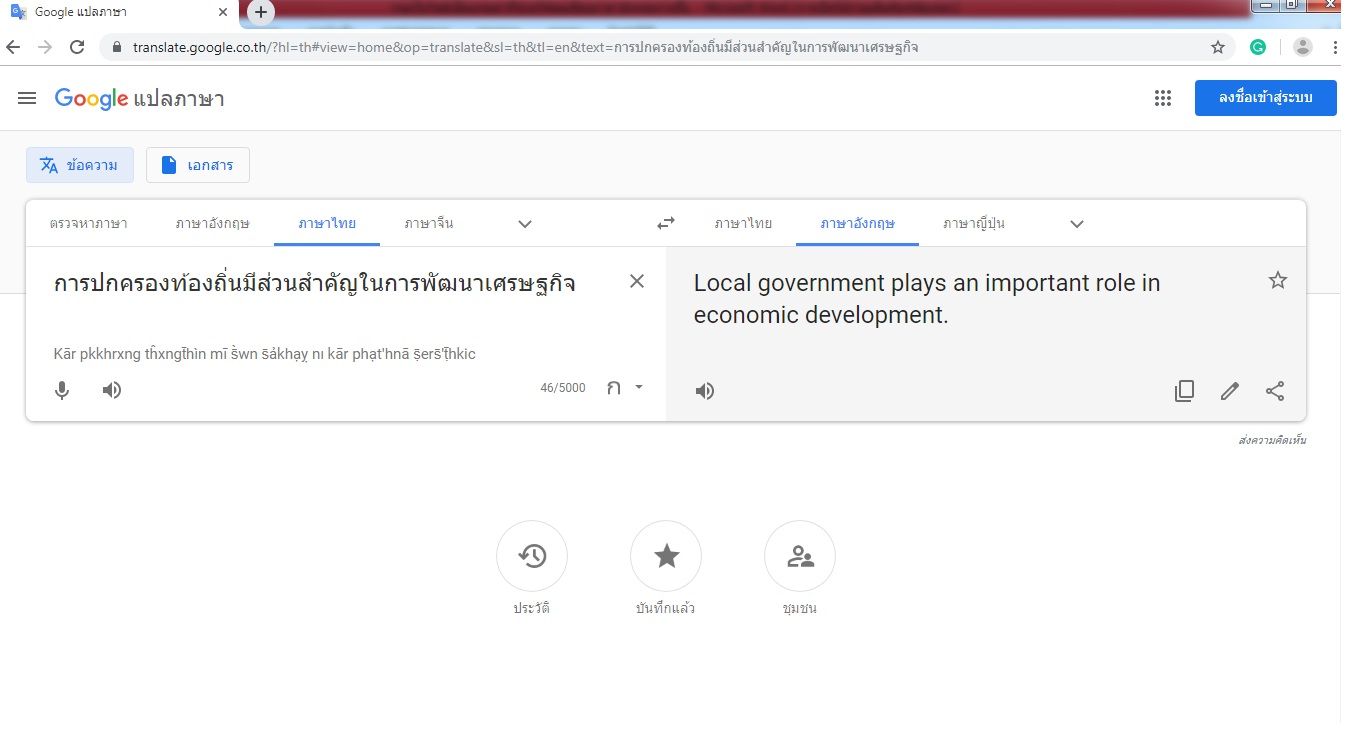Click the send feedback link (ส่งความคิดเห็น)
The width and height of the screenshot is (1364, 730).
(x=1272, y=440)
